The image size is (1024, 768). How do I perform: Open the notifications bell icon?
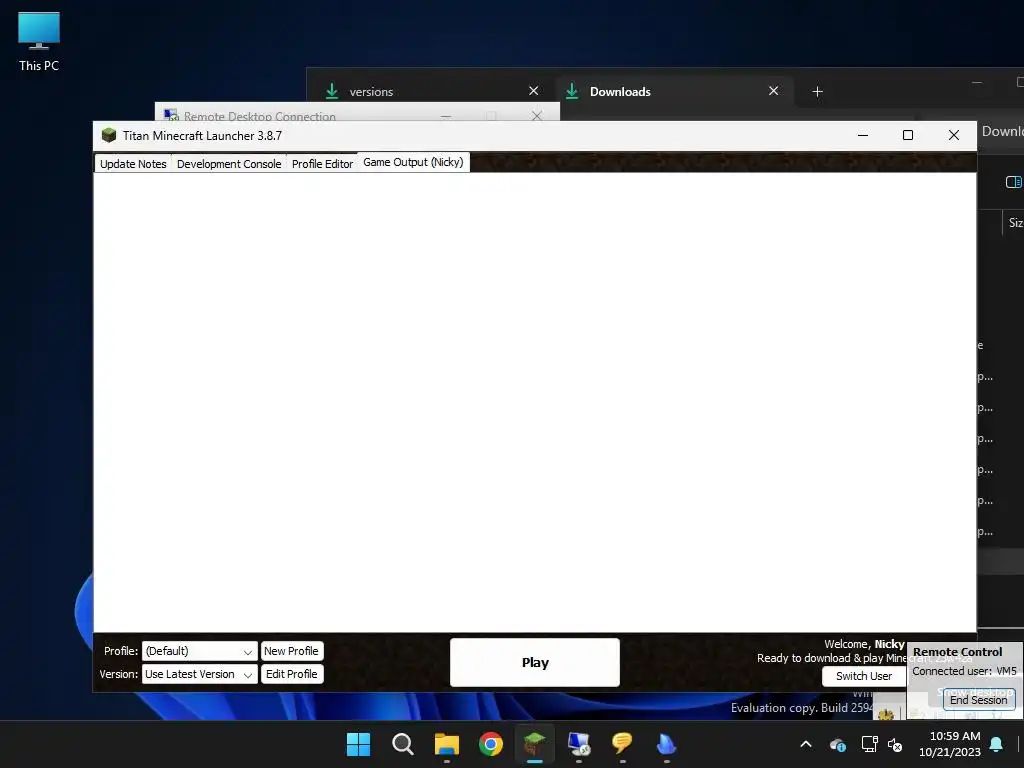pos(996,744)
